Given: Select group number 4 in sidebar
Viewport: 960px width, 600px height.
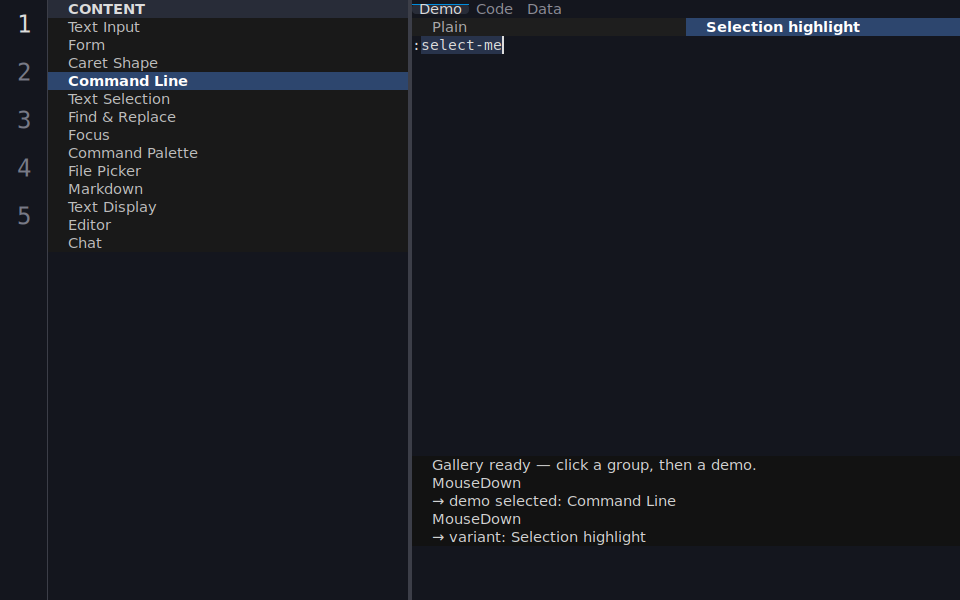Looking at the screenshot, I should pyautogui.click(x=24, y=168).
